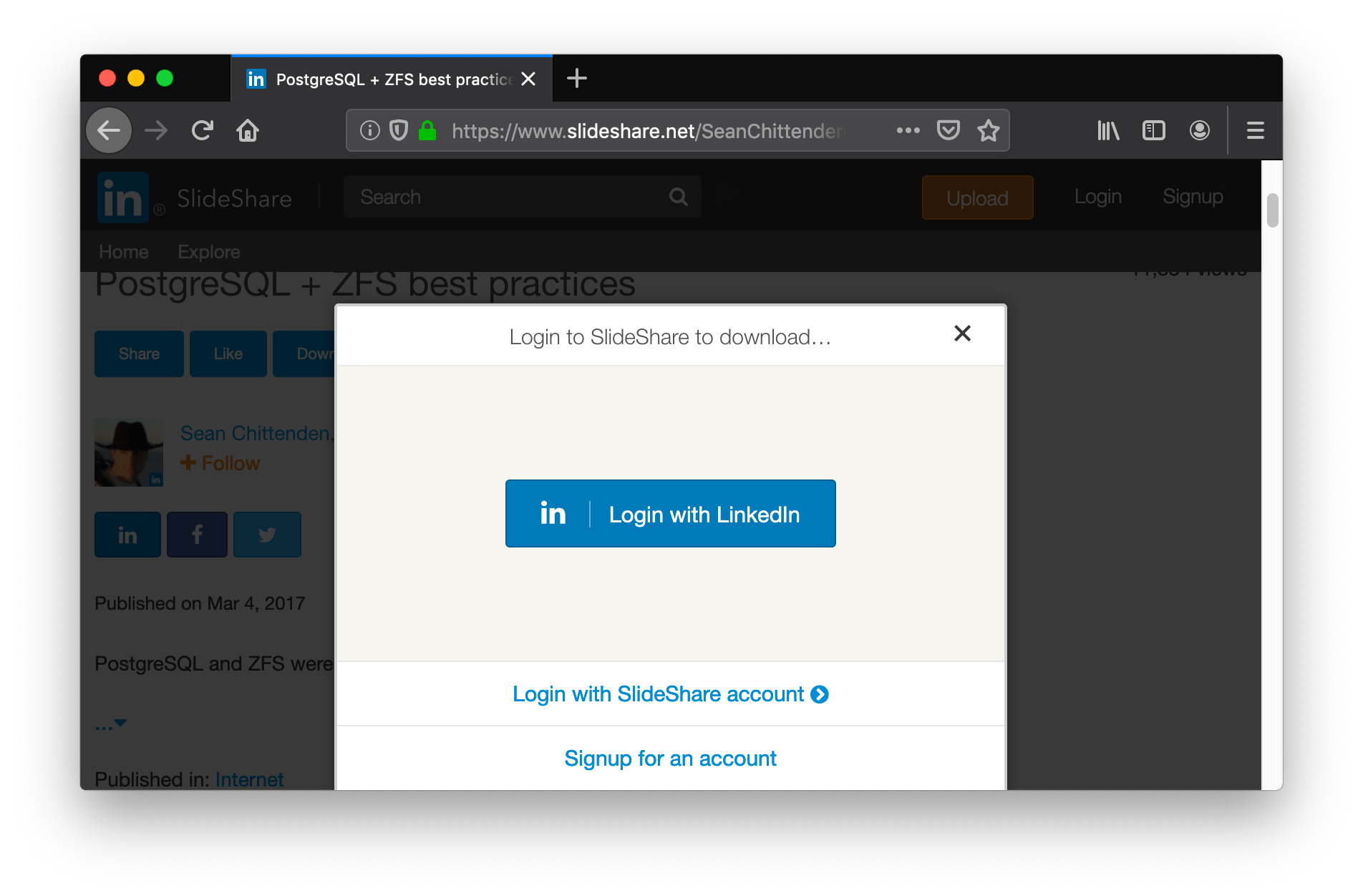Toggle the sidebar view icon
The height and width of the screenshot is (896, 1363).
point(1154,130)
